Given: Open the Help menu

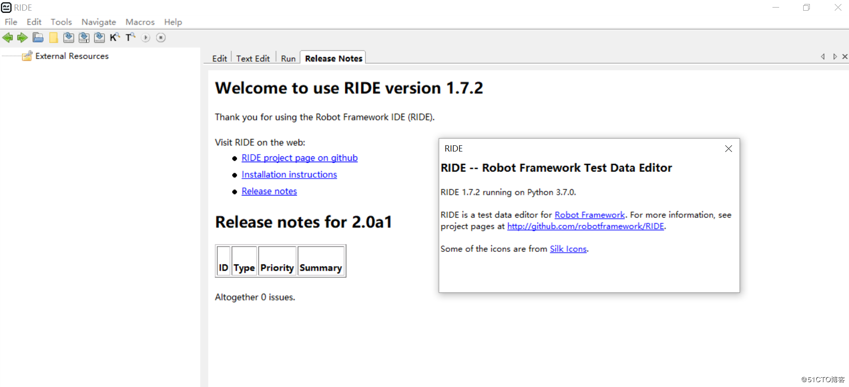Looking at the screenshot, I should (x=173, y=22).
